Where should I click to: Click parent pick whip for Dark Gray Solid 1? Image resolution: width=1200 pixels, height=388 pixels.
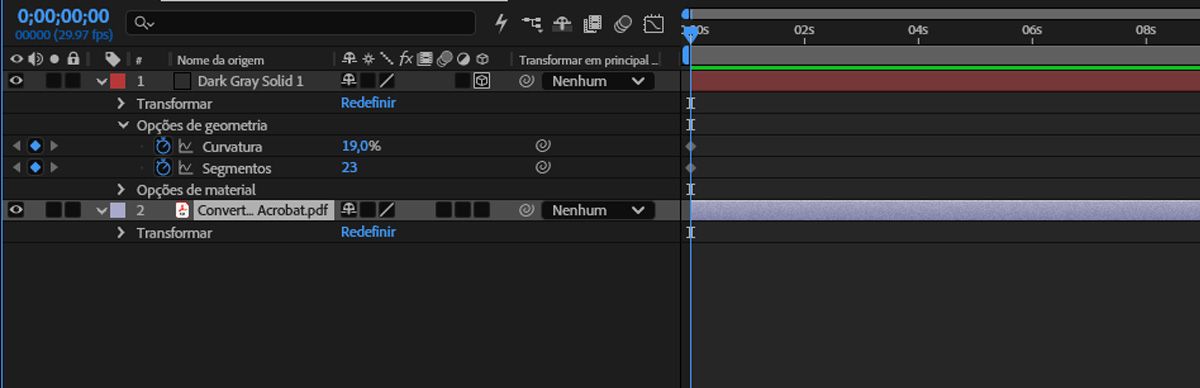click(526, 81)
